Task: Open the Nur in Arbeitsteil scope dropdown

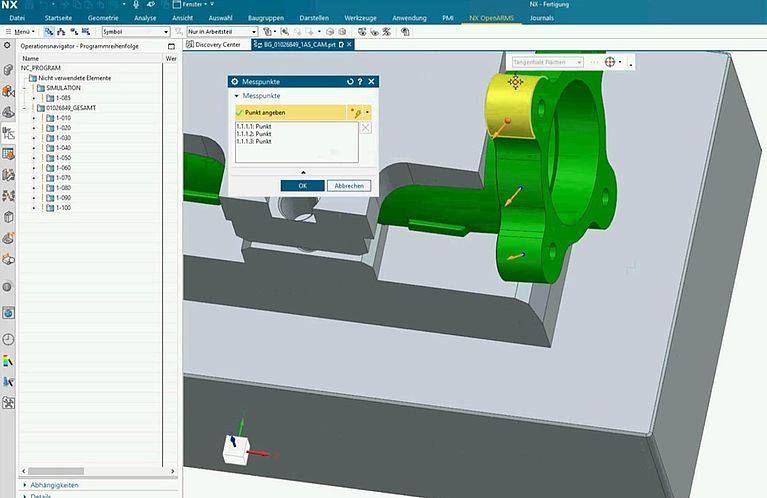Action: click(x=222, y=32)
